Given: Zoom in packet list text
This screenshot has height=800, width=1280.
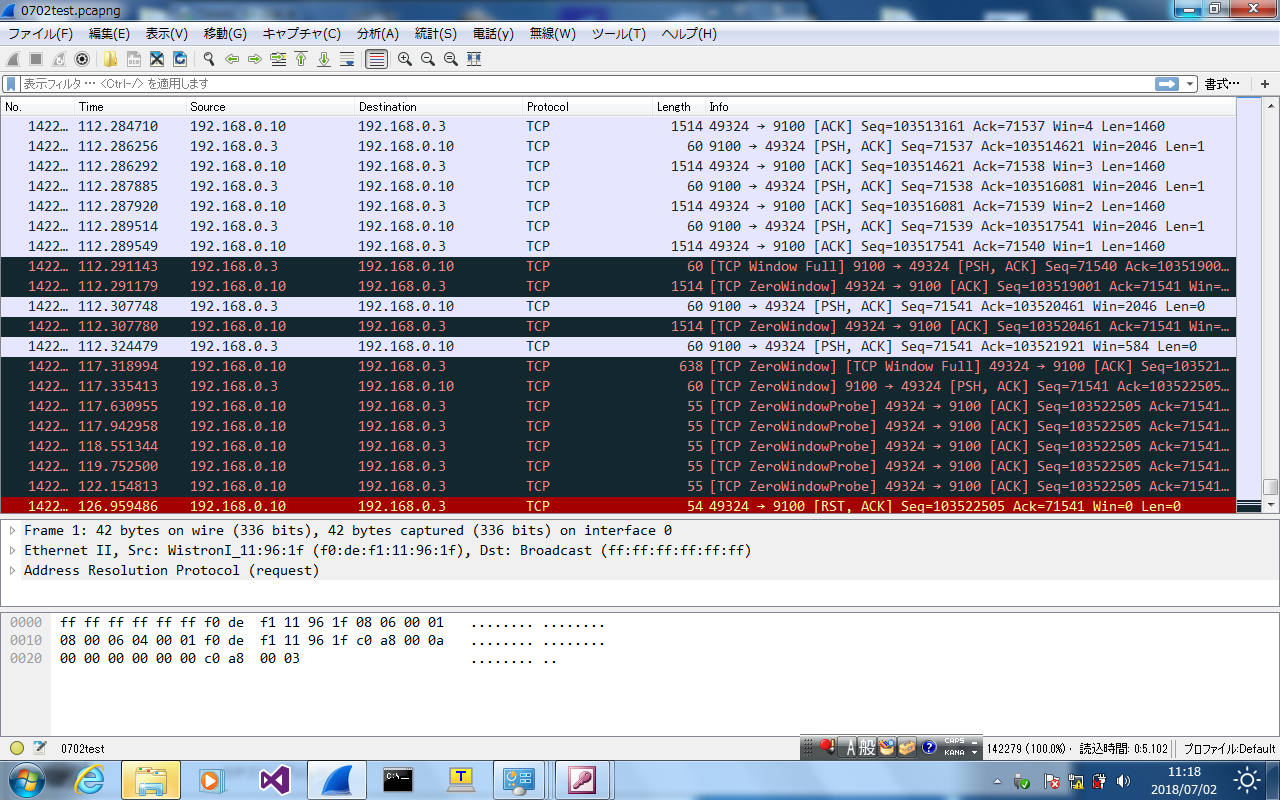Looking at the screenshot, I should pos(404,59).
